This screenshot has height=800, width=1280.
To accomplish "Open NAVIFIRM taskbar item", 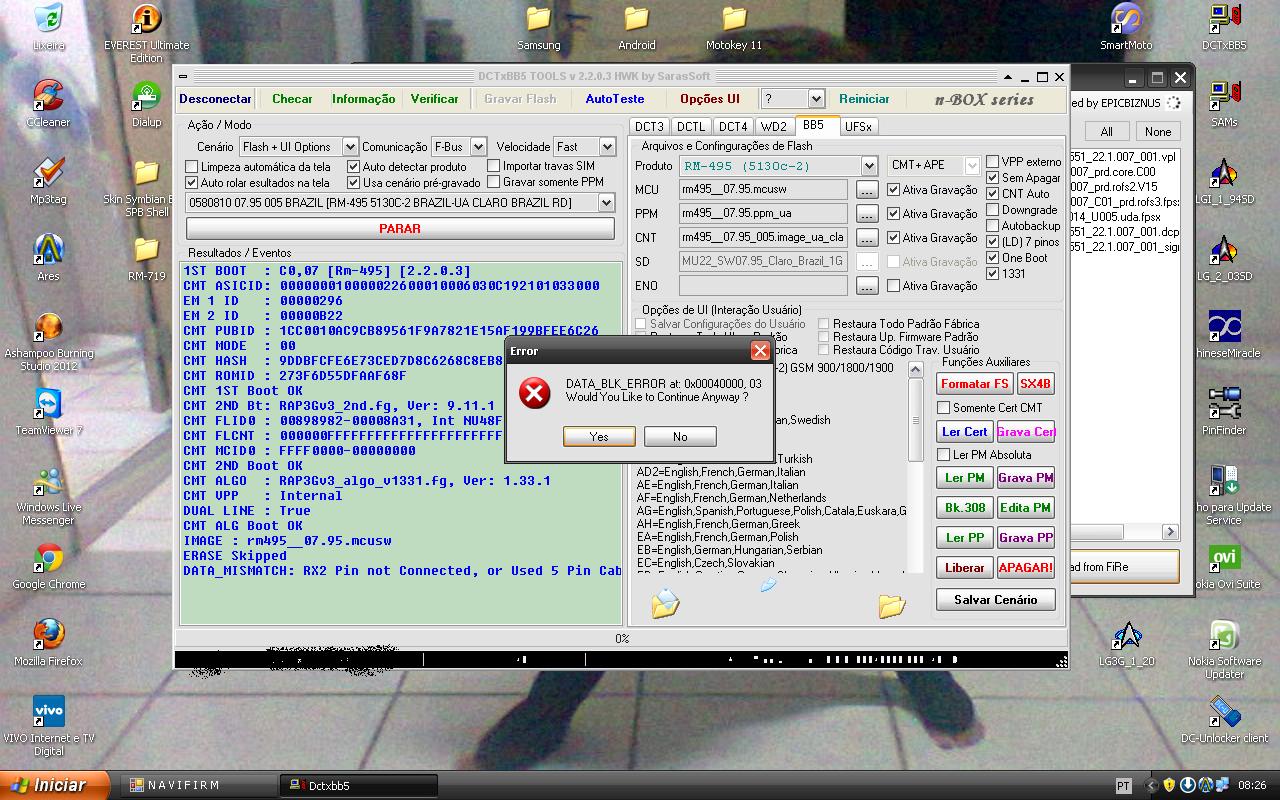I will click(197, 785).
